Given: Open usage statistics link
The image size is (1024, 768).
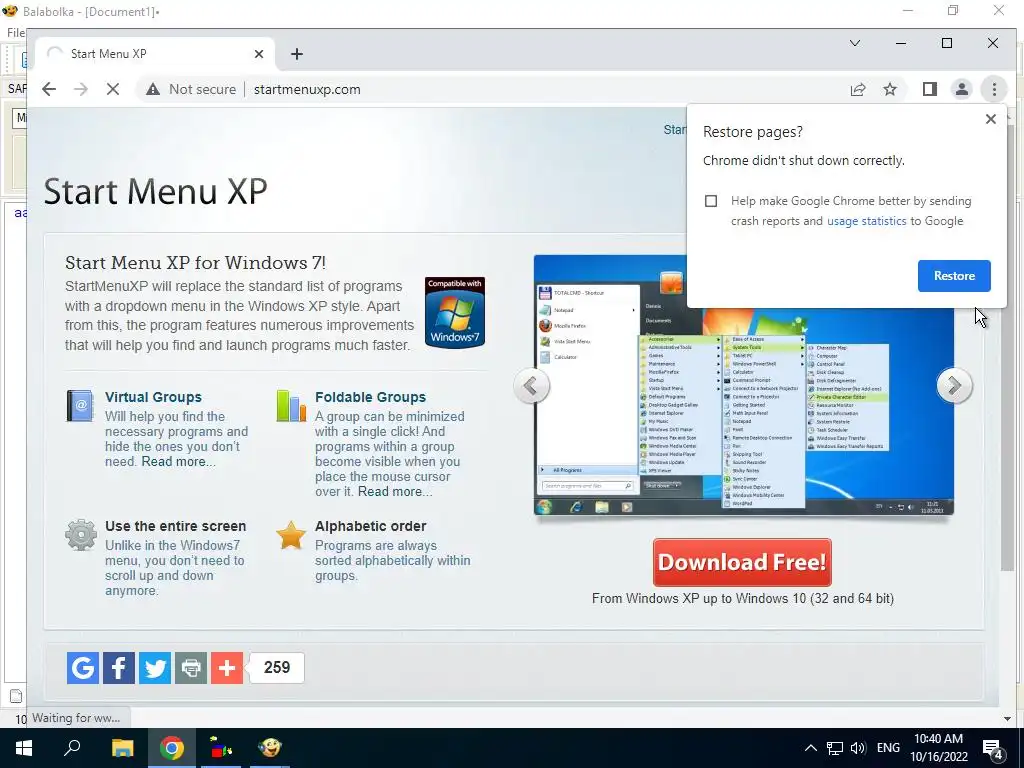Looking at the screenshot, I should coord(867,221).
